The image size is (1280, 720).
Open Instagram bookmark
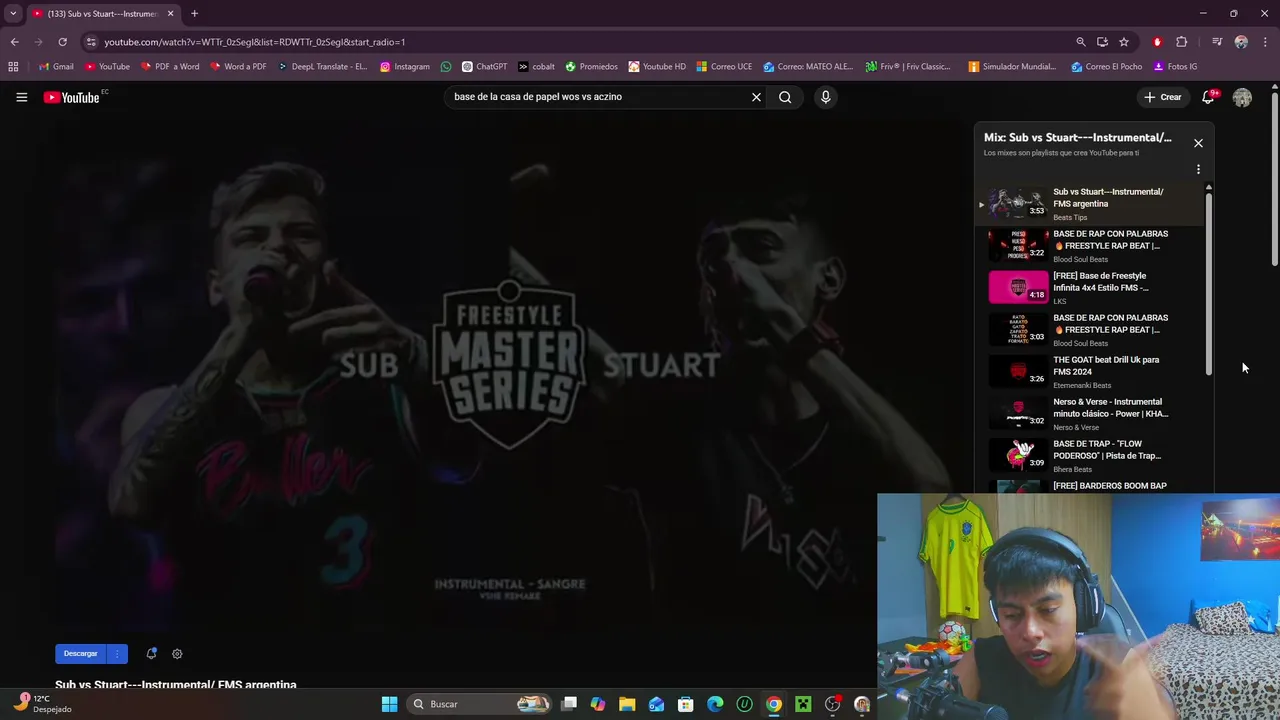(405, 67)
